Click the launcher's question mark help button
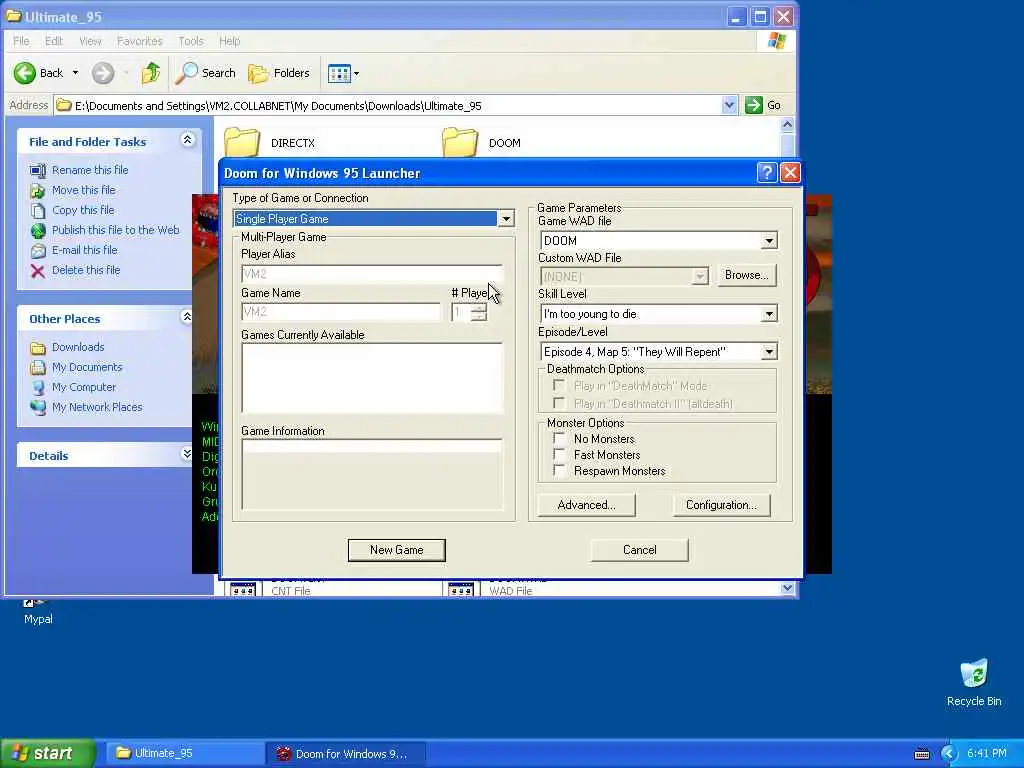This screenshot has width=1024, height=768. (x=767, y=172)
